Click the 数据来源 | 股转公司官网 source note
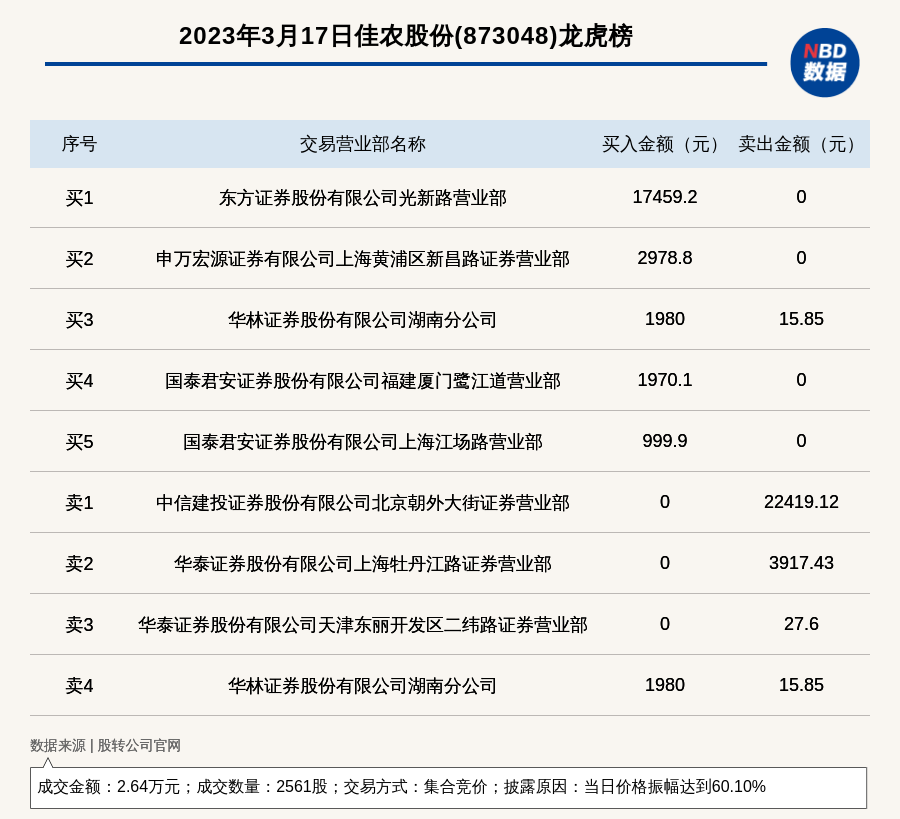Image resolution: width=900 pixels, height=819 pixels. (x=105, y=746)
